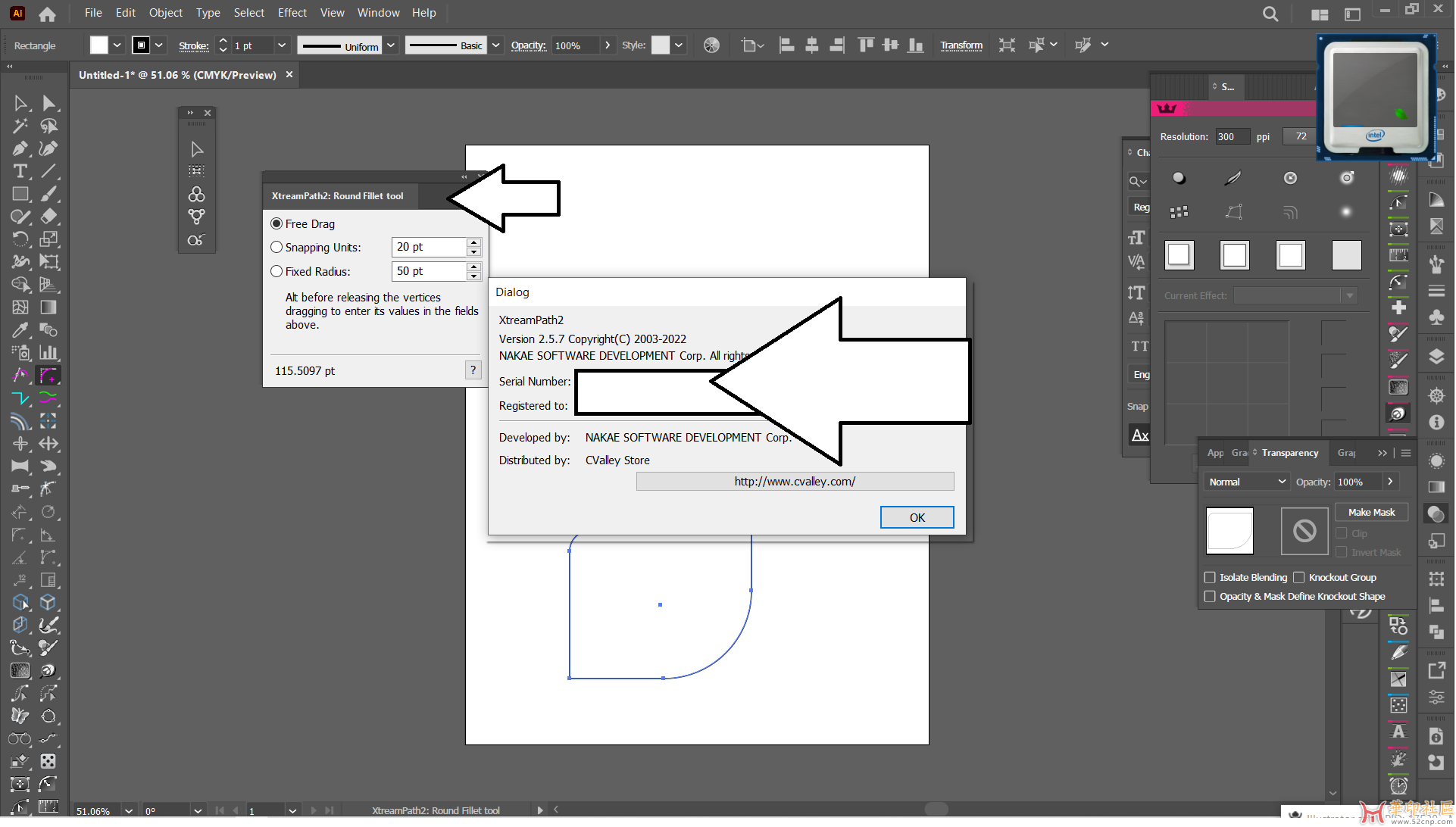Click OK in the XtreamPath2 dialog

point(917,518)
